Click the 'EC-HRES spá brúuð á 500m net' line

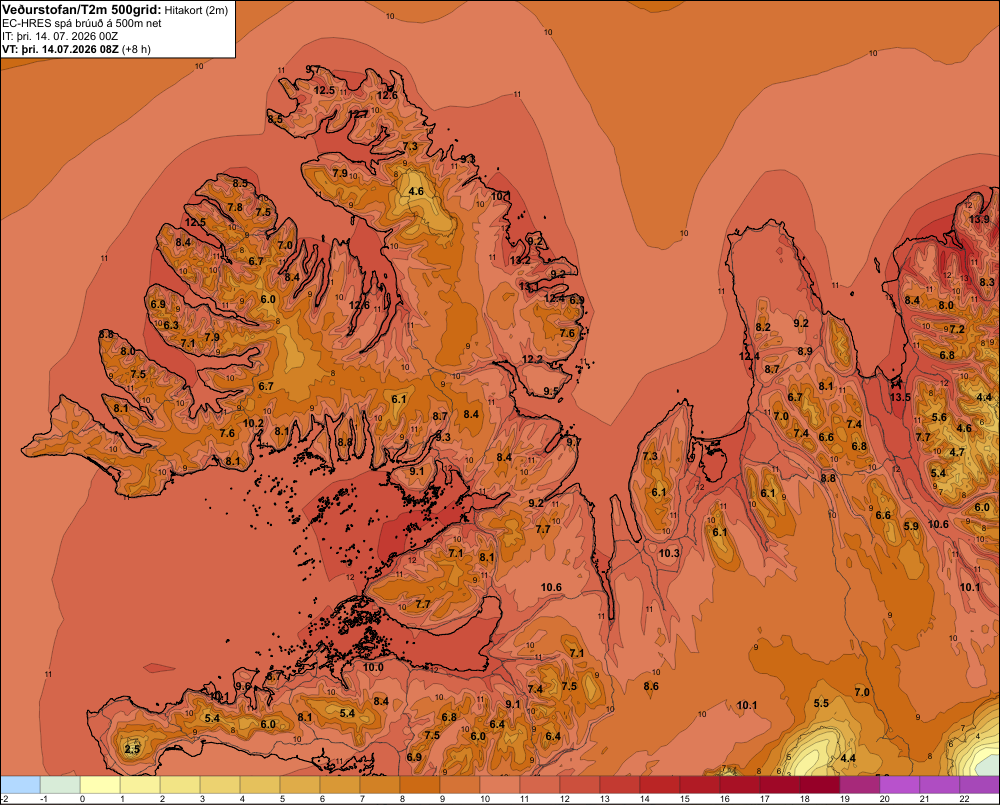[x=82, y=24]
